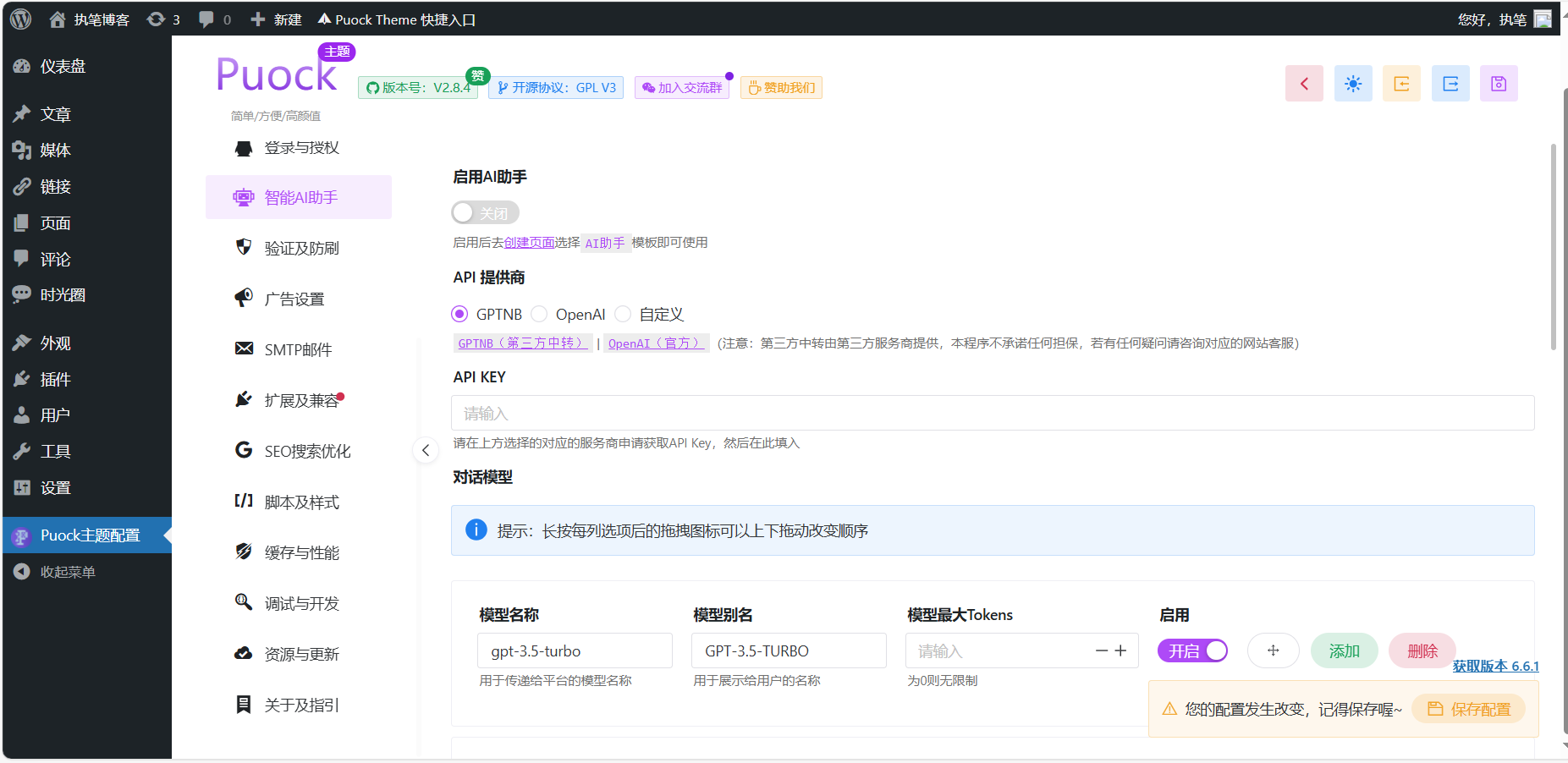Click the Puock logo title

click(277, 74)
